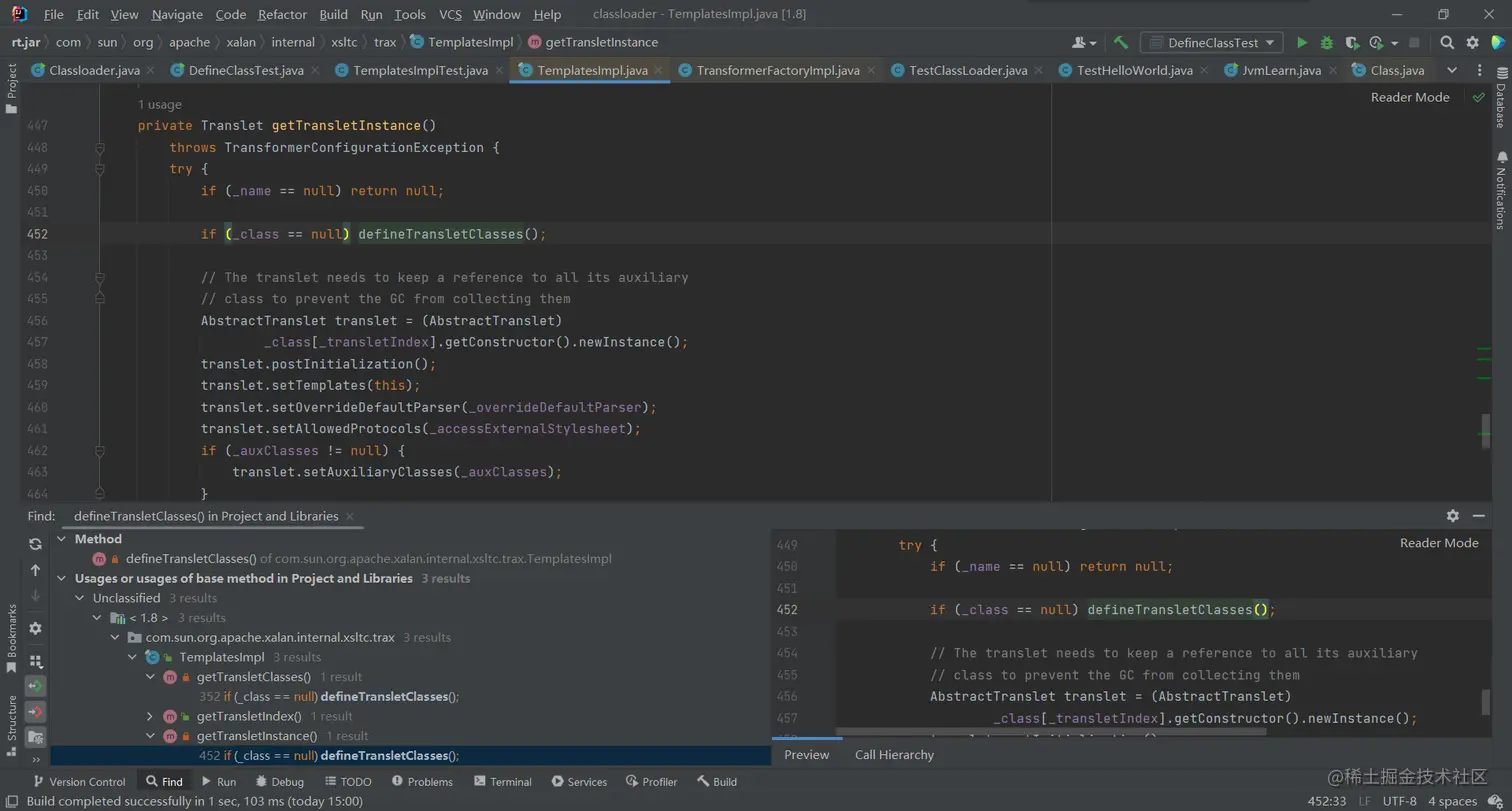Viewport: 1512px width, 811px height.
Task: Collapse the getTransletInstance() node
Action: point(150,736)
